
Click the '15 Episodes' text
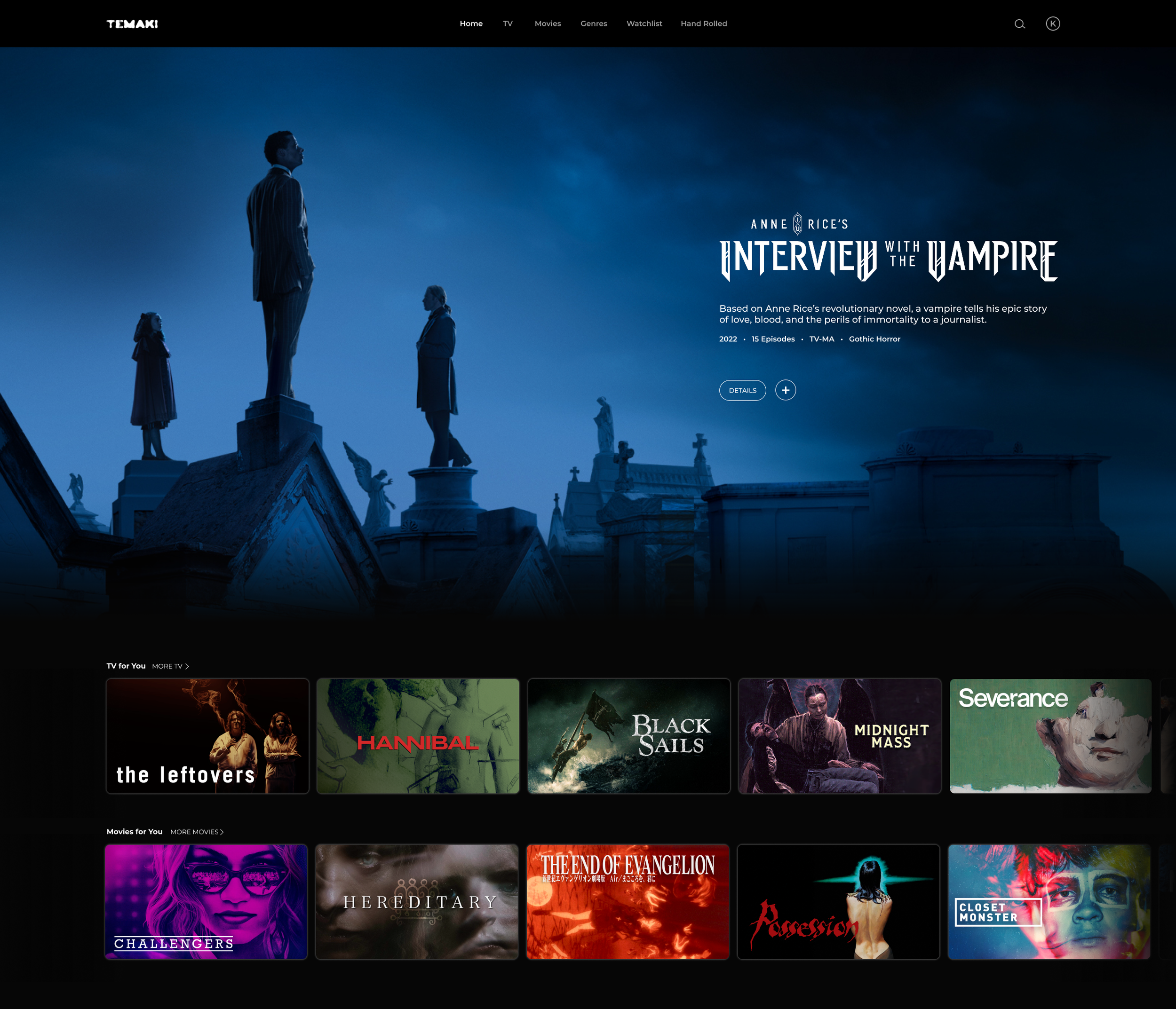(773, 339)
